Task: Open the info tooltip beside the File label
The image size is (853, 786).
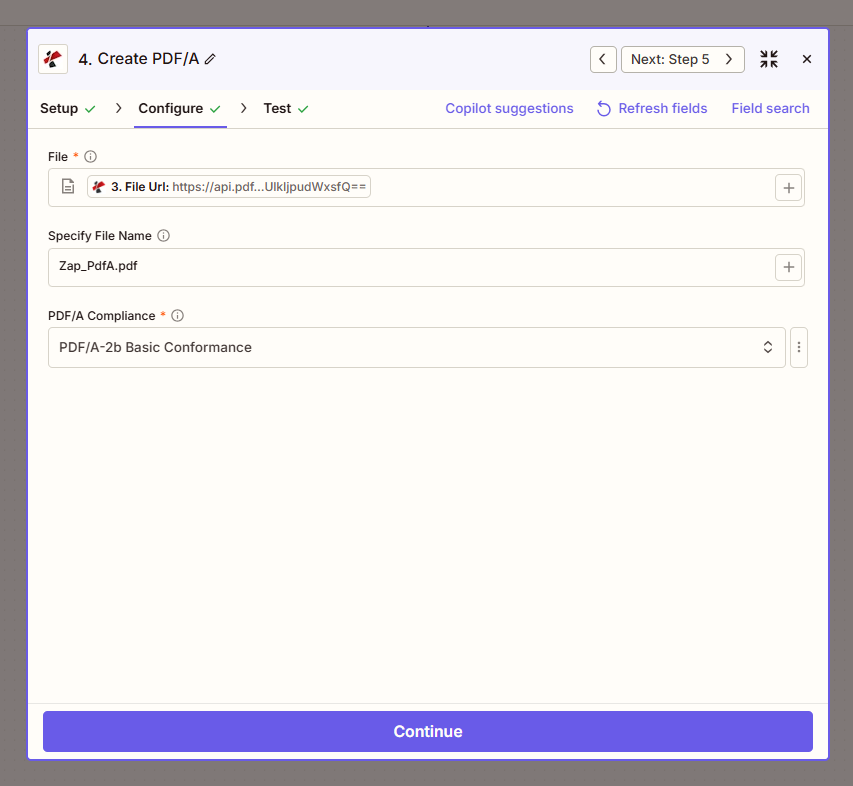Action: [x=90, y=156]
